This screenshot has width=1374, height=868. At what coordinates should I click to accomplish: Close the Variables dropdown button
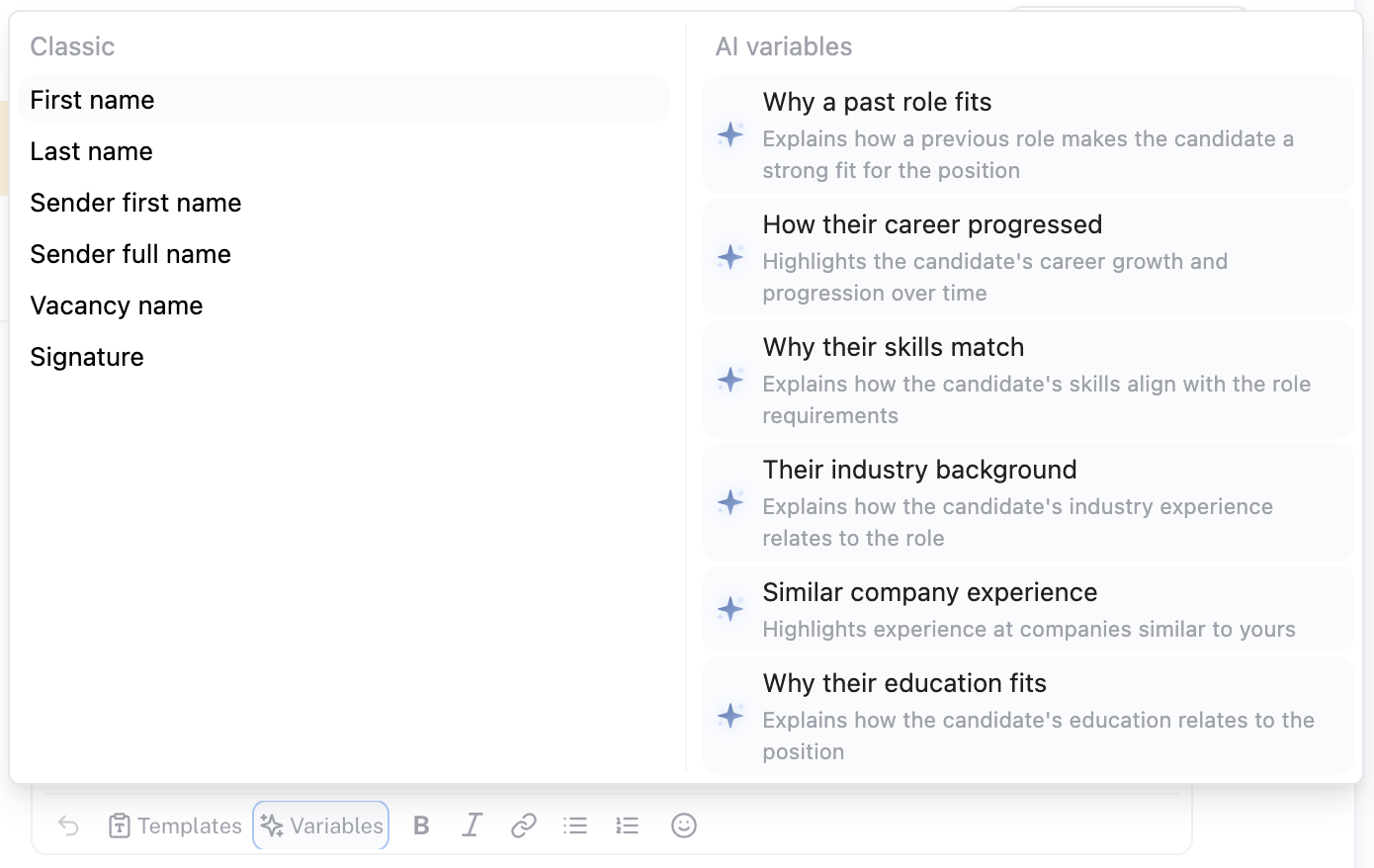321,825
